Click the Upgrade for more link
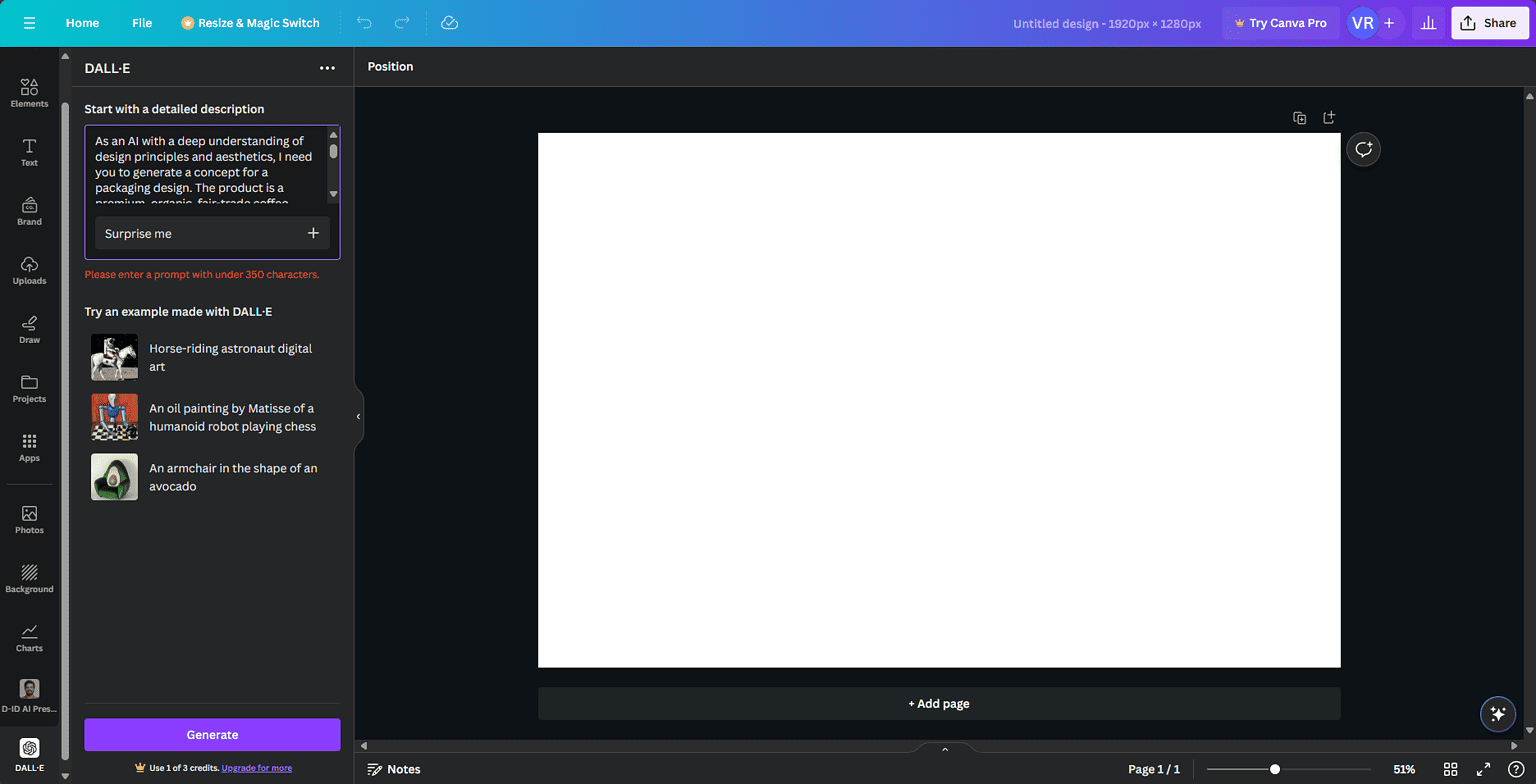 tap(257, 768)
